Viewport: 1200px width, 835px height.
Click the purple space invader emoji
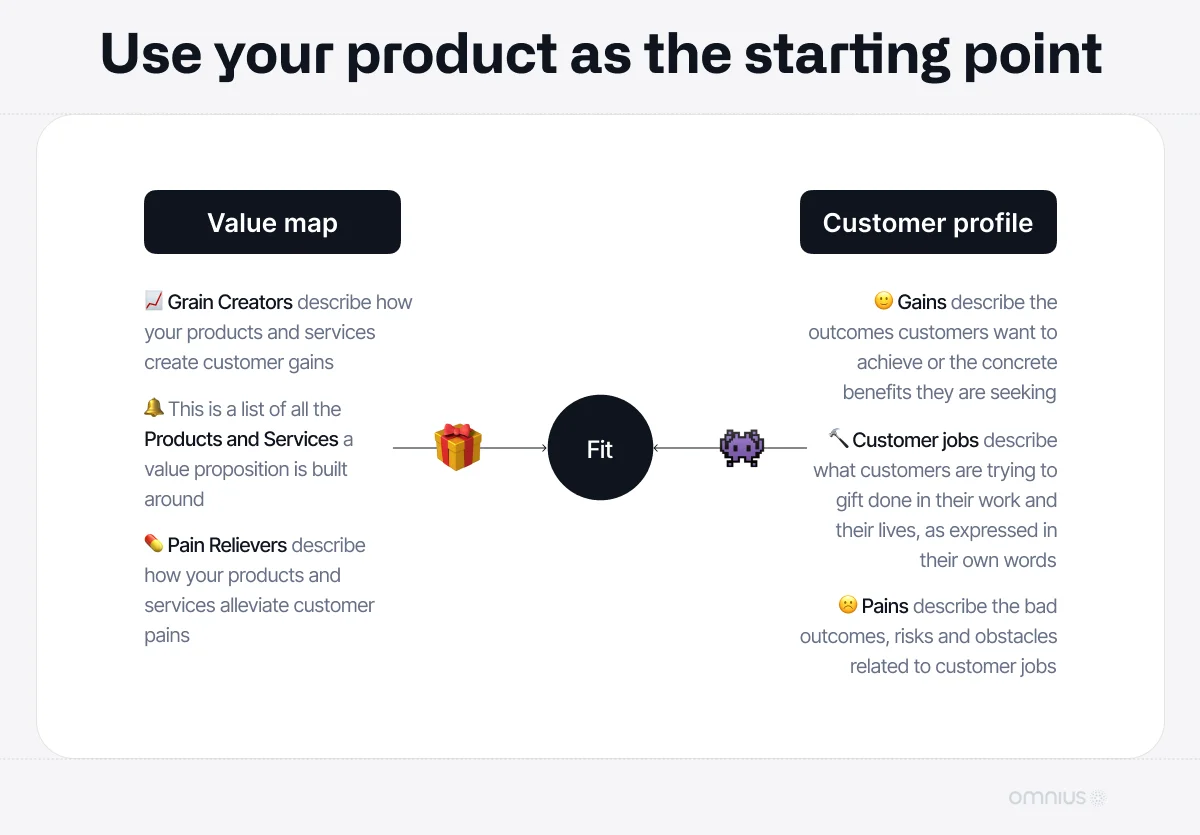tap(742, 447)
